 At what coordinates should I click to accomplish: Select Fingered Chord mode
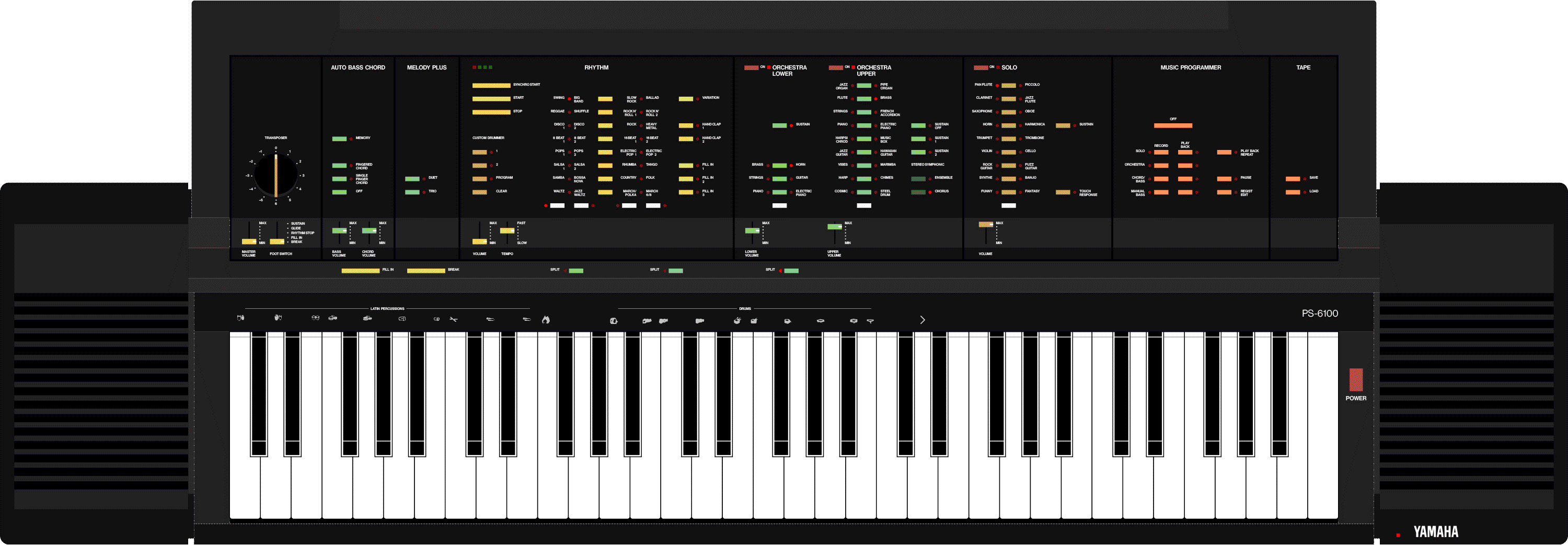coord(339,166)
